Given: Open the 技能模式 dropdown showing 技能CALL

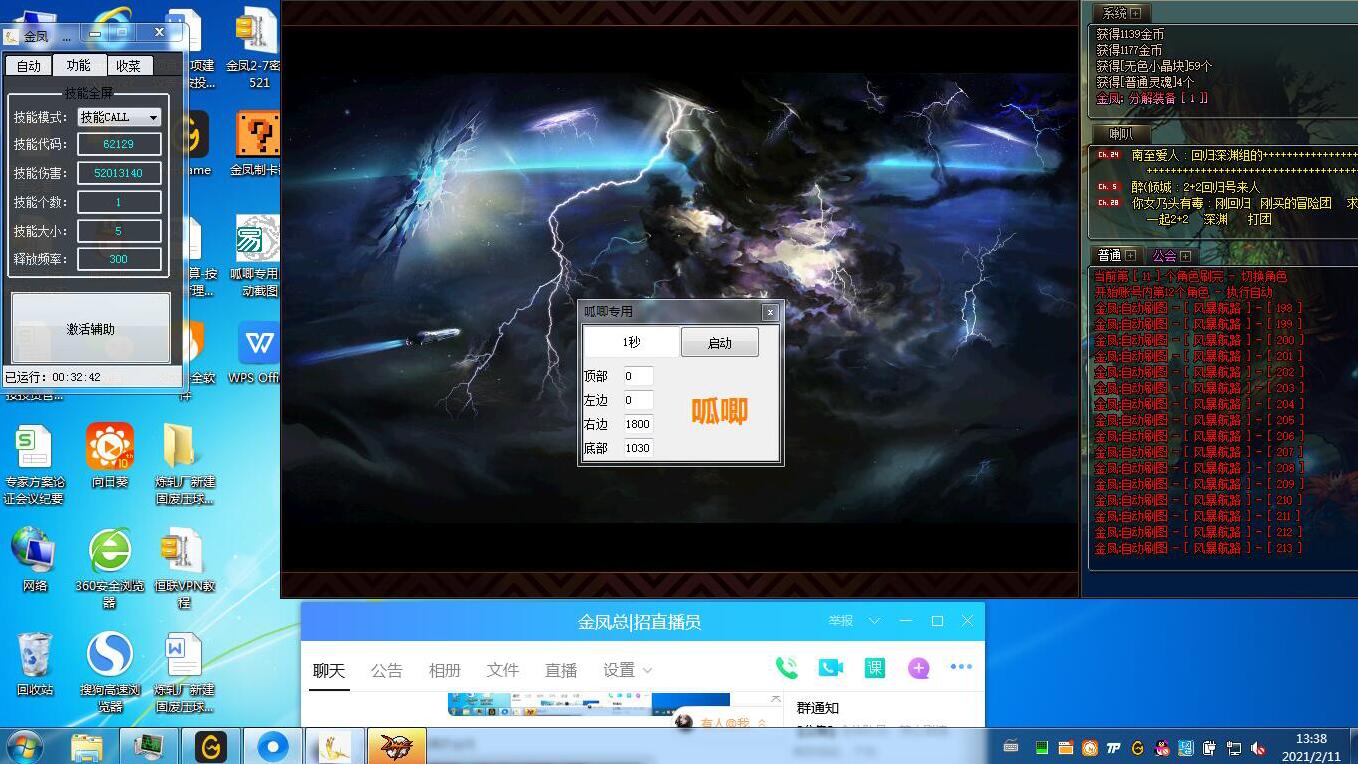Looking at the screenshot, I should tap(119, 117).
